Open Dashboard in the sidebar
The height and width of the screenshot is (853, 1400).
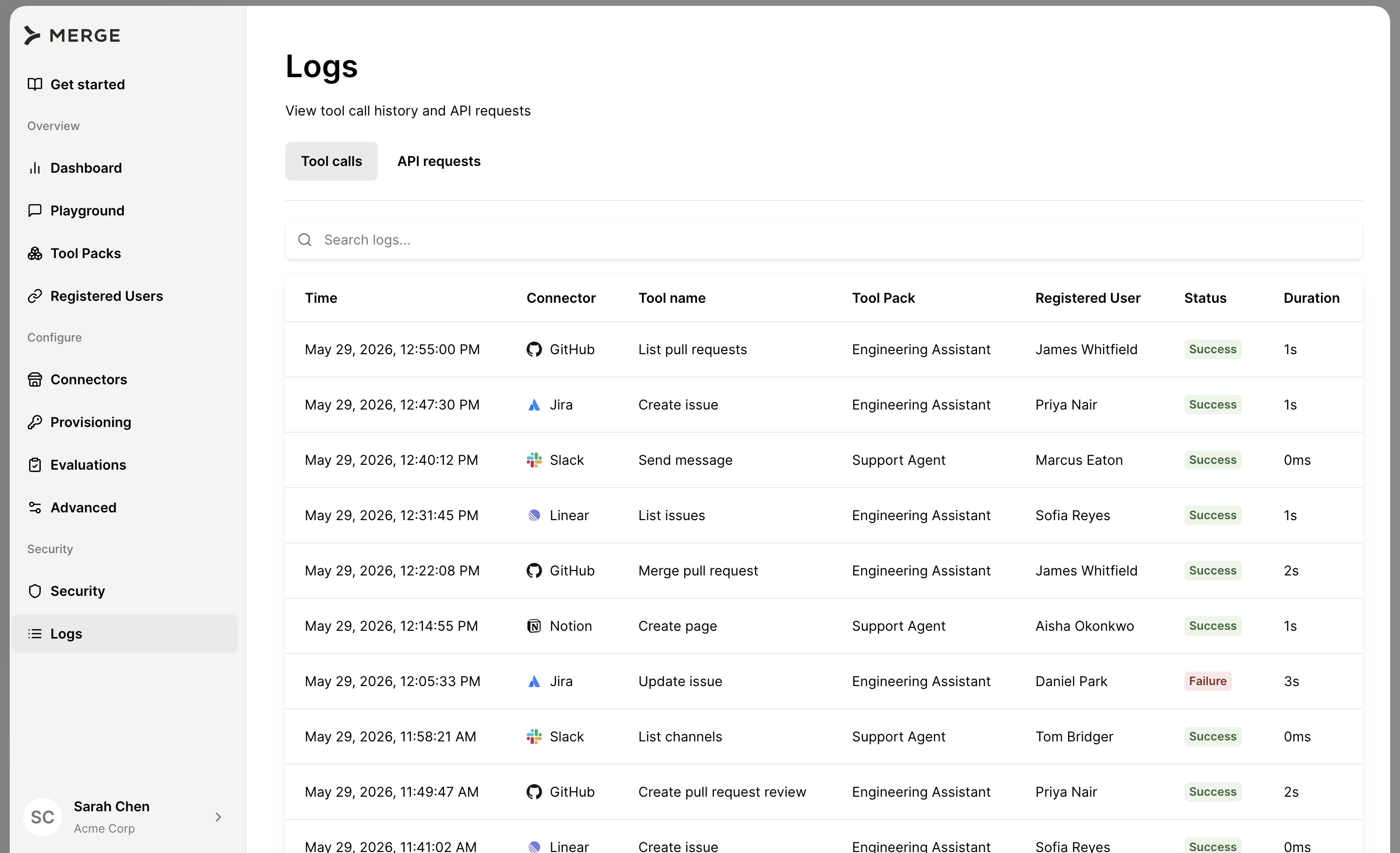(x=124, y=168)
